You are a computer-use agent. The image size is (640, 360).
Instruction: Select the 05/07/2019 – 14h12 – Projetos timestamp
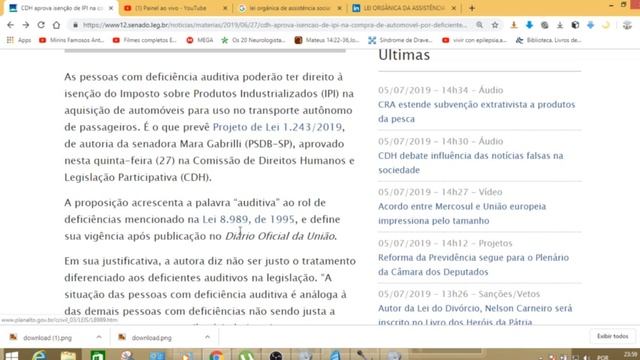pyautogui.click(x=445, y=243)
